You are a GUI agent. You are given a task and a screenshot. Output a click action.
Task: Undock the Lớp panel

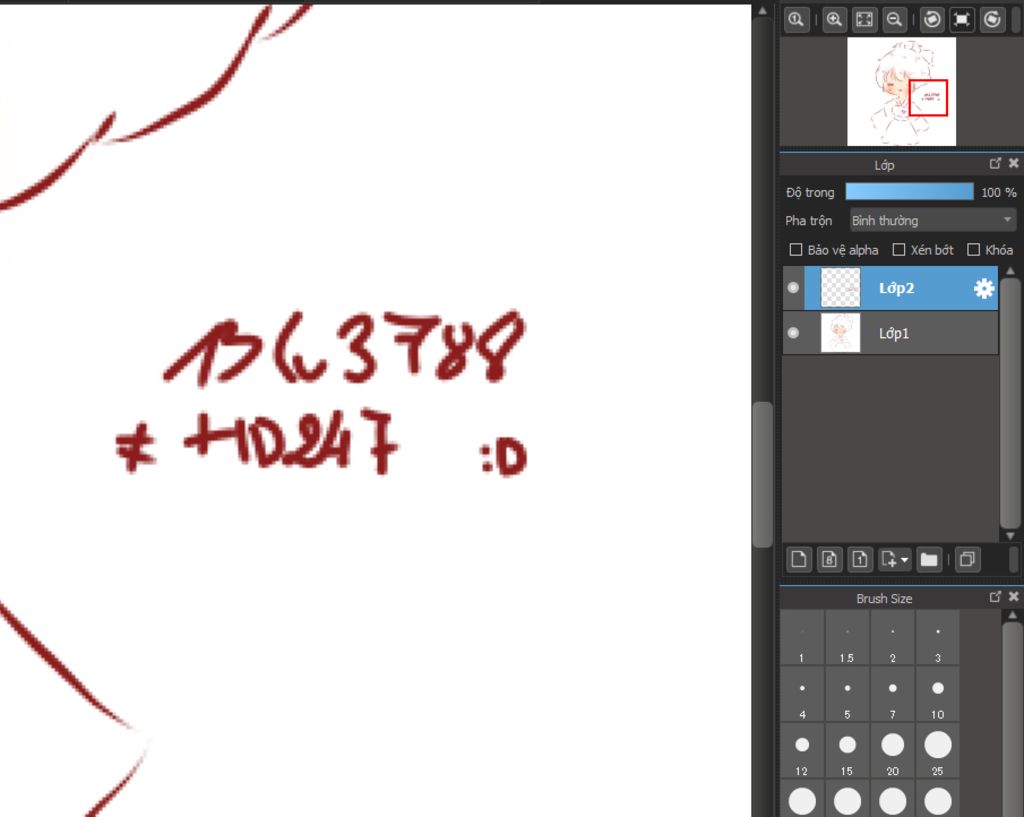coord(995,163)
